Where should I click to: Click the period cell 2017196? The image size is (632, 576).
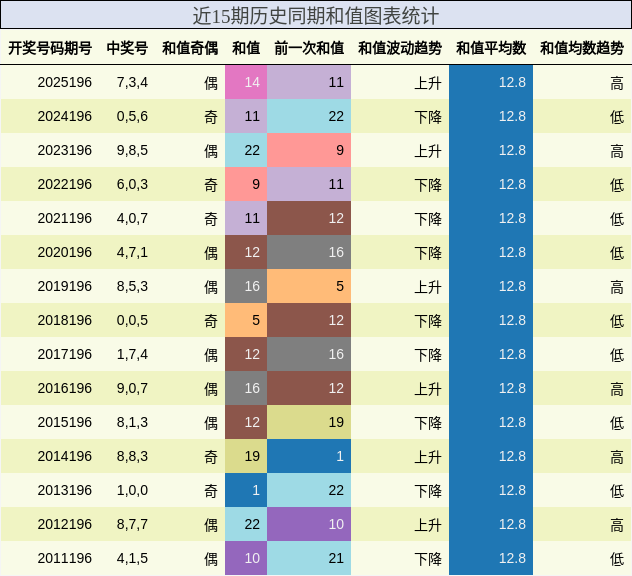click(x=65, y=354)
